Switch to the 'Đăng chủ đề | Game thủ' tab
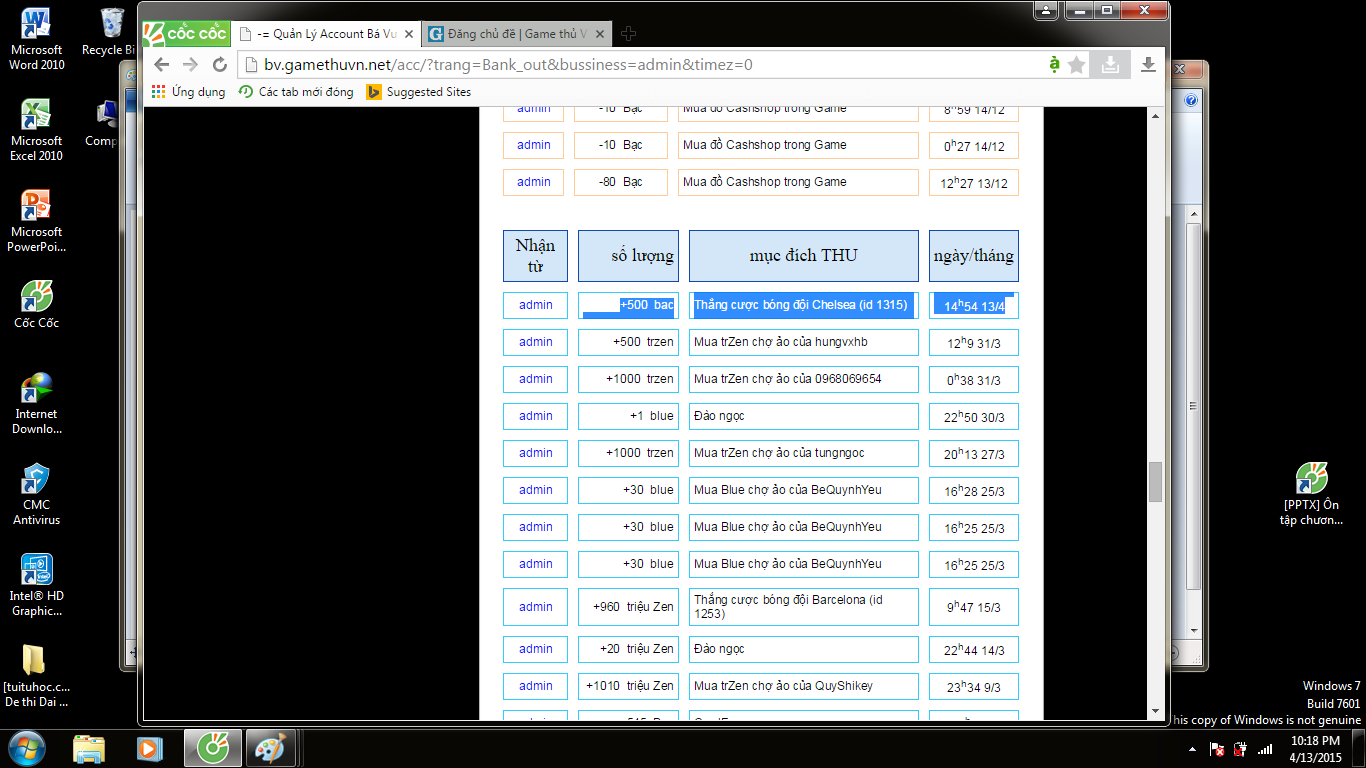 coord(515,34)
